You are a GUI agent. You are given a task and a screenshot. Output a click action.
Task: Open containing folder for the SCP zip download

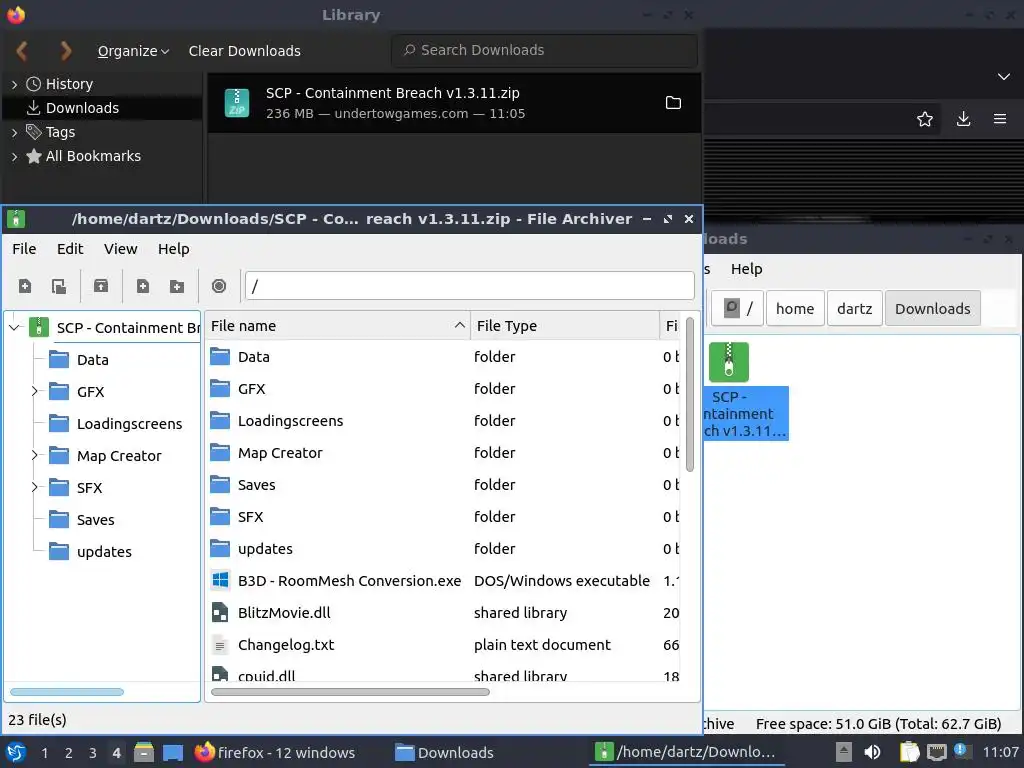click(673, 103)
